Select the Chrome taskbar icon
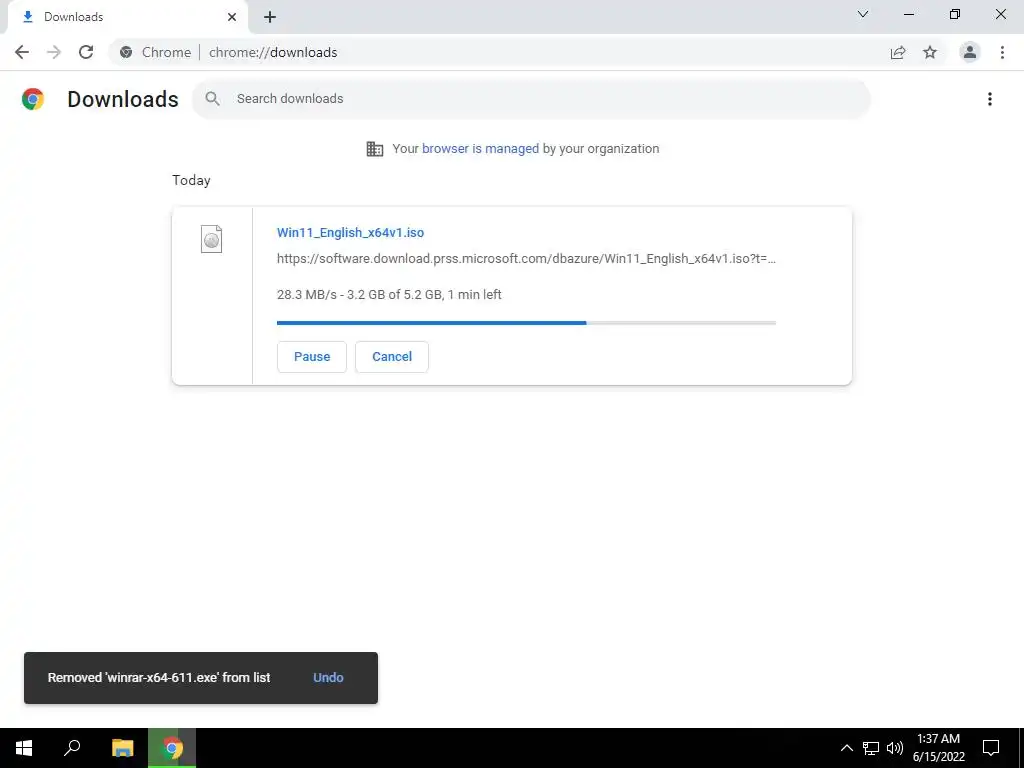 click(x=172, y=748)
